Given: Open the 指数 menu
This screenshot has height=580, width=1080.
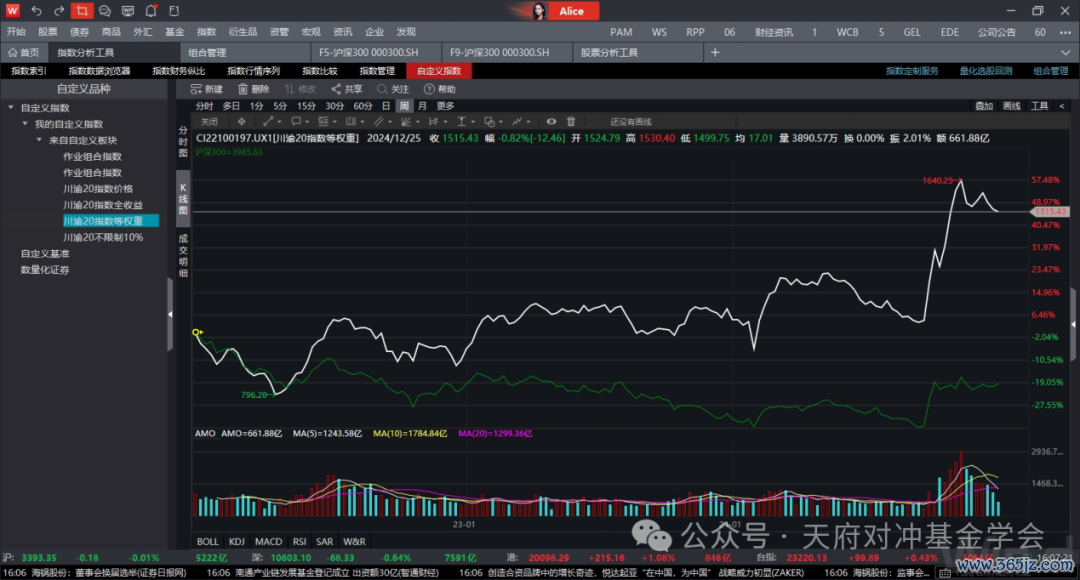Looking at the screenshot, I should click(206, 32).
